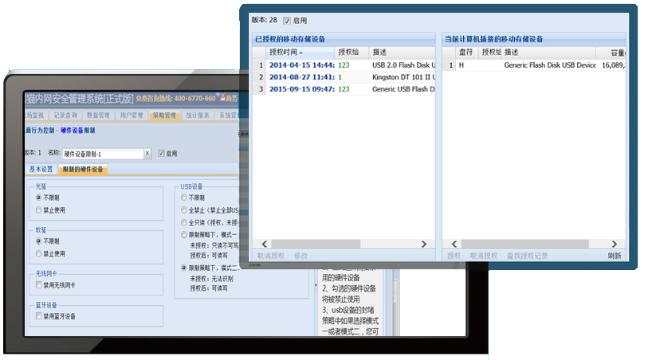Click the USB 2.0 Flash Disk description
This screenshot has width=645, height=360.
point(404,65)
